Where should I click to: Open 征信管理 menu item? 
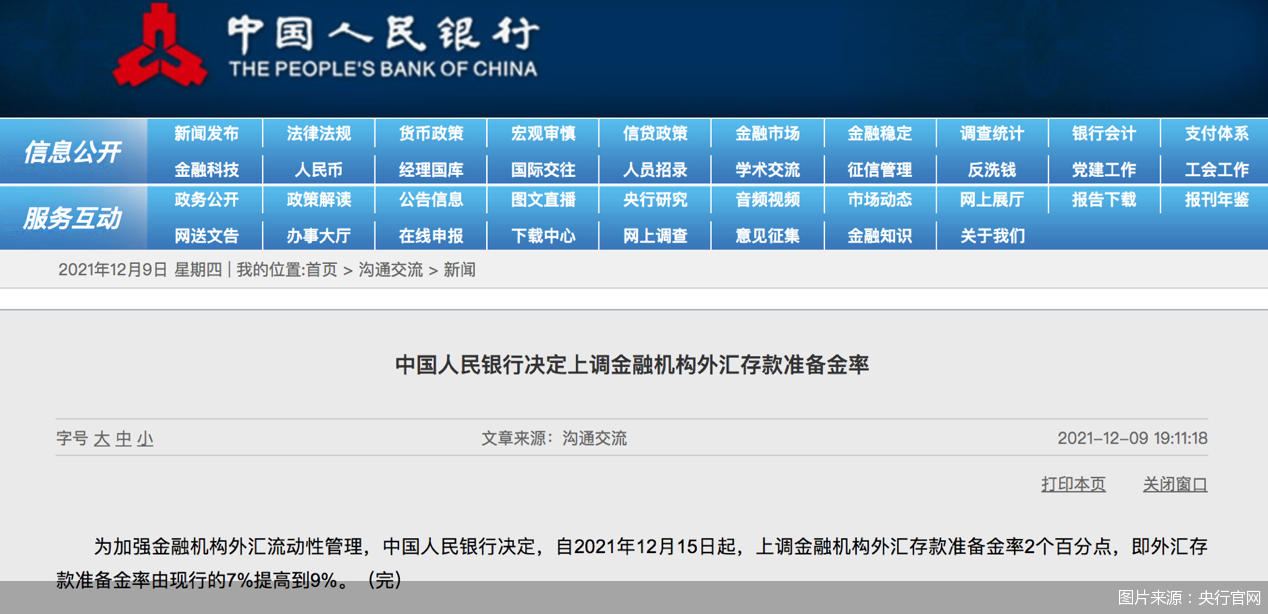tap(880, 170)
